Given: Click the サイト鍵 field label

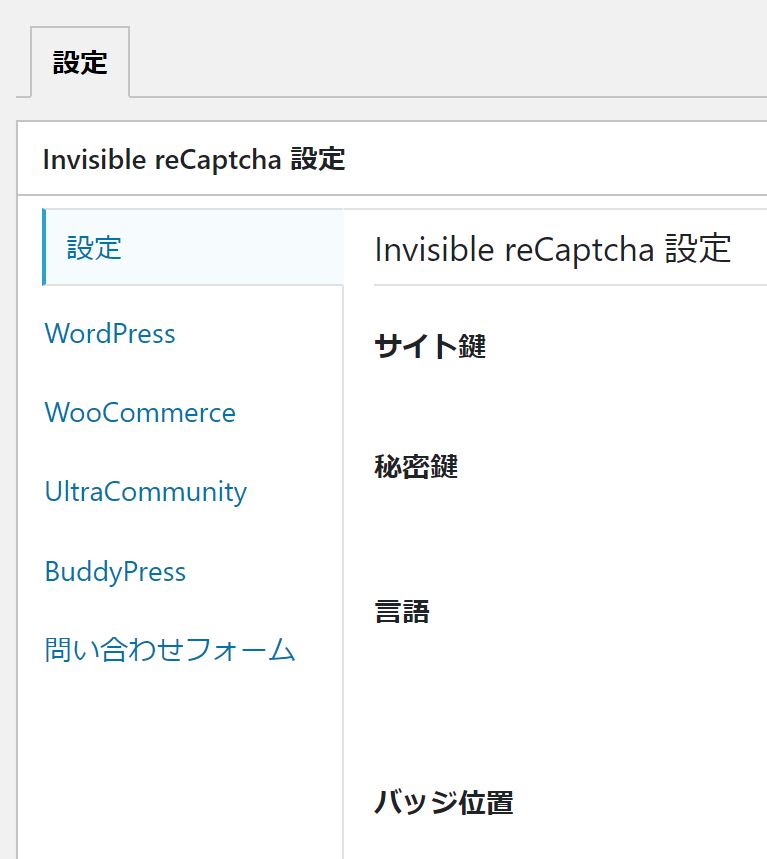Looking at the screenshot, I should coord(430,347).
